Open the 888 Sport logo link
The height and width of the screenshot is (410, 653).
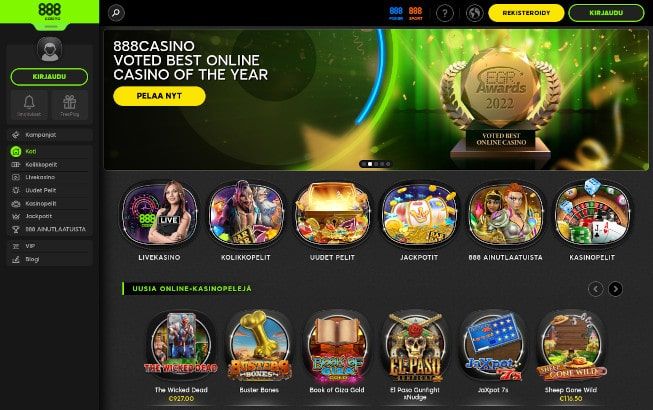(x=415, y=13)
